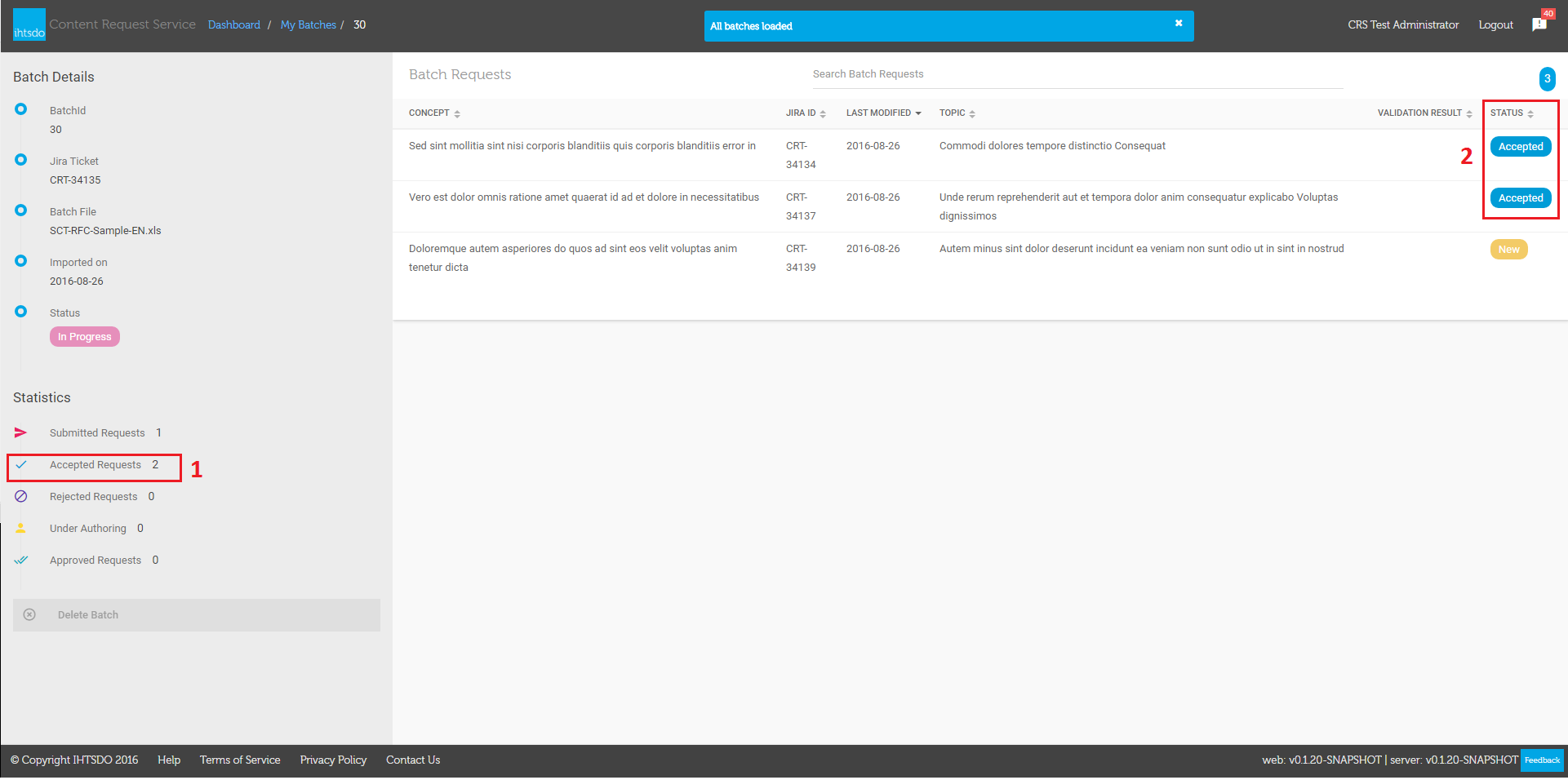Click the Approved Requests double-check icon

click(21, 560)
